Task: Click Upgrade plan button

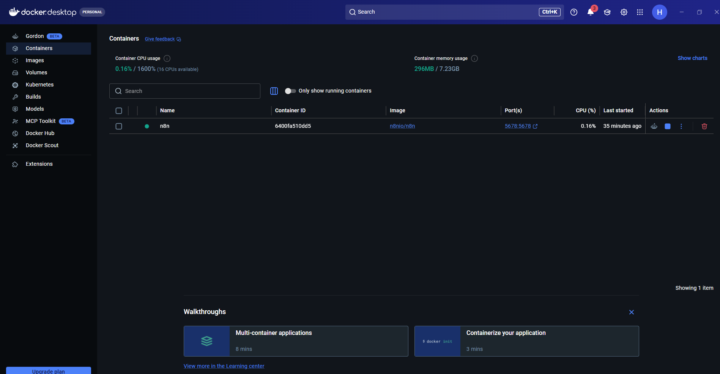Action: point(48,370)
